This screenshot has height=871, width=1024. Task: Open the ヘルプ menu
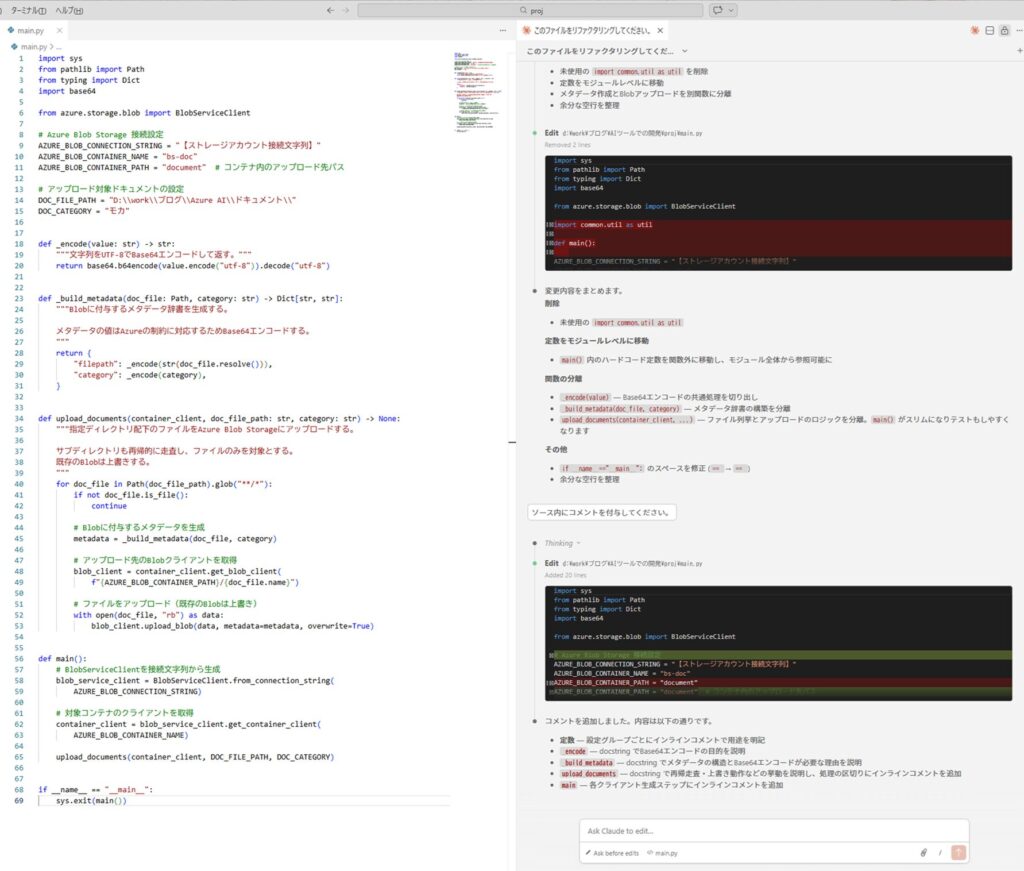(70, 10)
